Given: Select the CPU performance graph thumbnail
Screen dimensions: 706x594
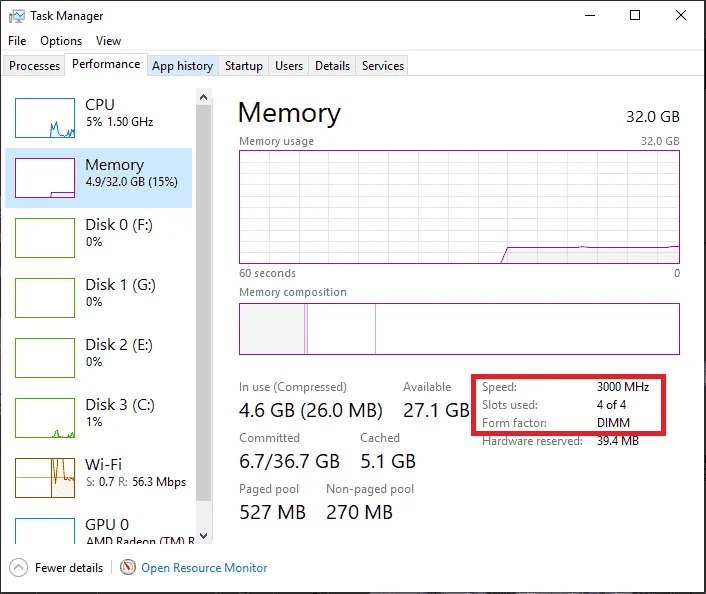Looking at the screenshot, I should pos(45,118).
